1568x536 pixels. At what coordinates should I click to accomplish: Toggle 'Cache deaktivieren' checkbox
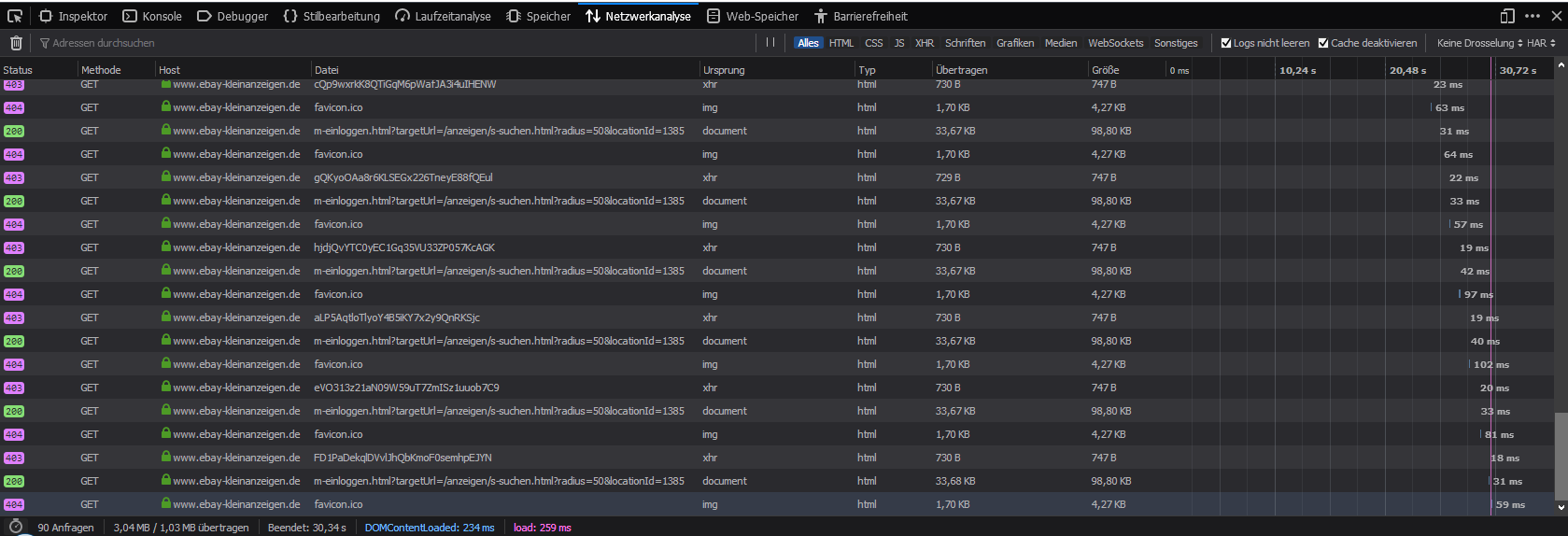(x=1323, y=43)
